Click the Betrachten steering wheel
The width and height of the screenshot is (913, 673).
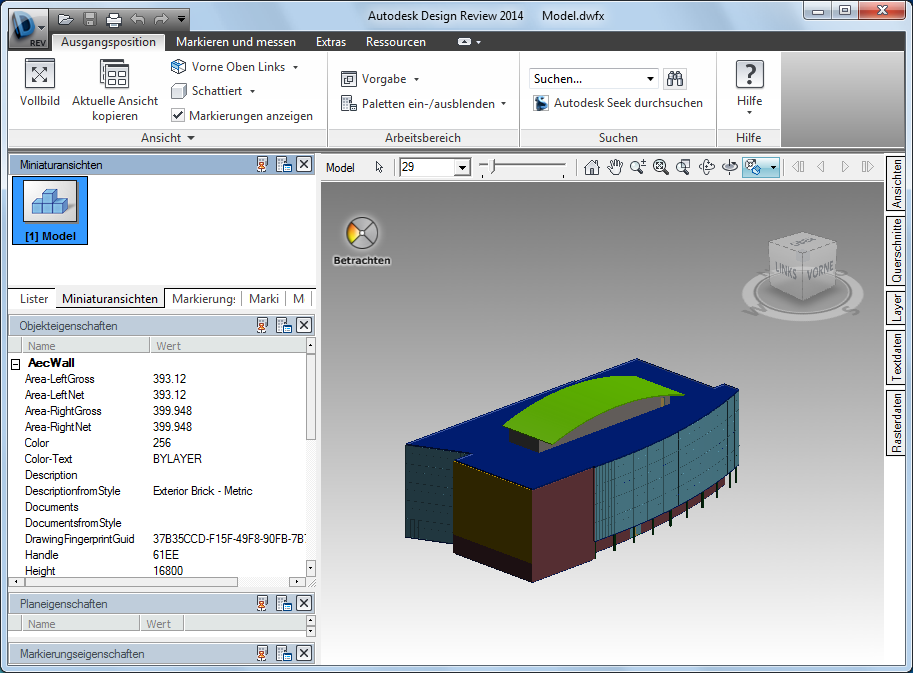[362, 233]
